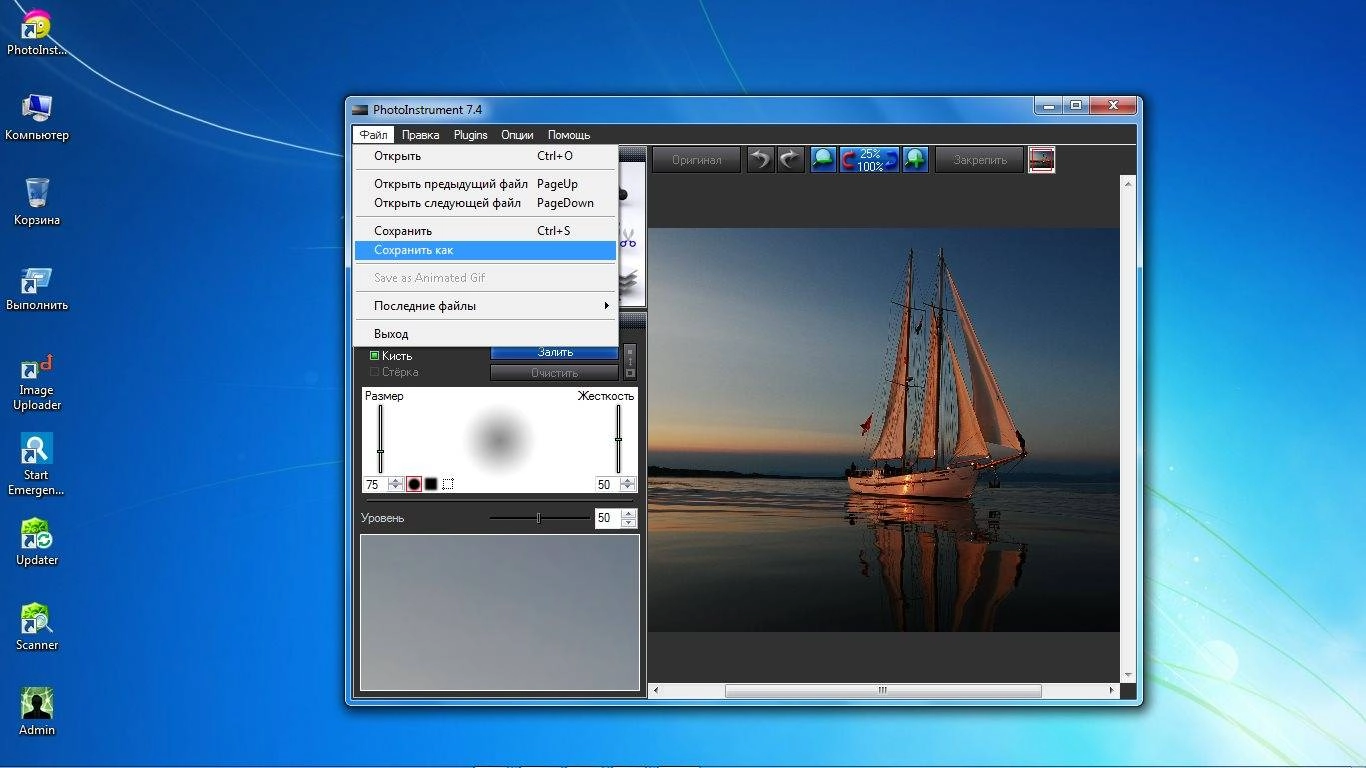Click the sailboat photo on canvas
Screen dimensions: 1366x768
884,429
